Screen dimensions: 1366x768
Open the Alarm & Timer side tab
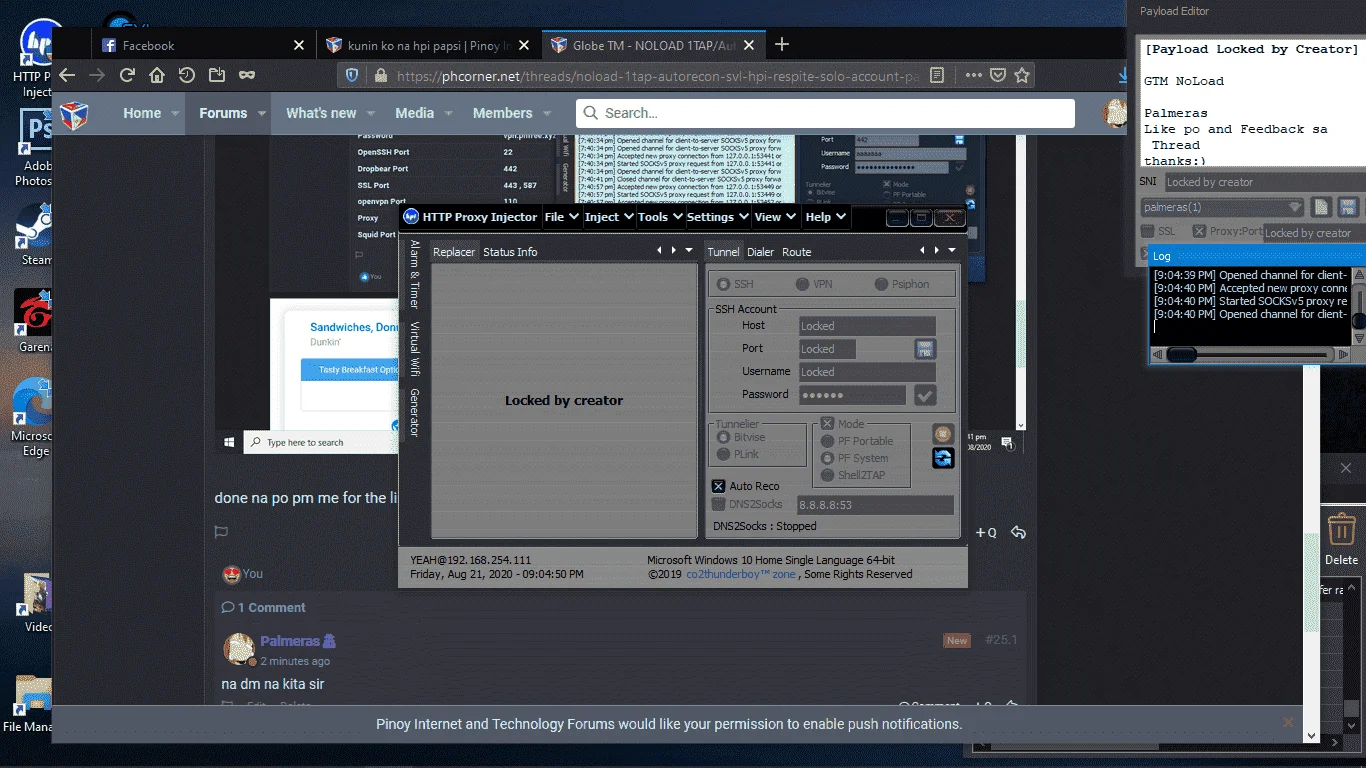[414, 274]
